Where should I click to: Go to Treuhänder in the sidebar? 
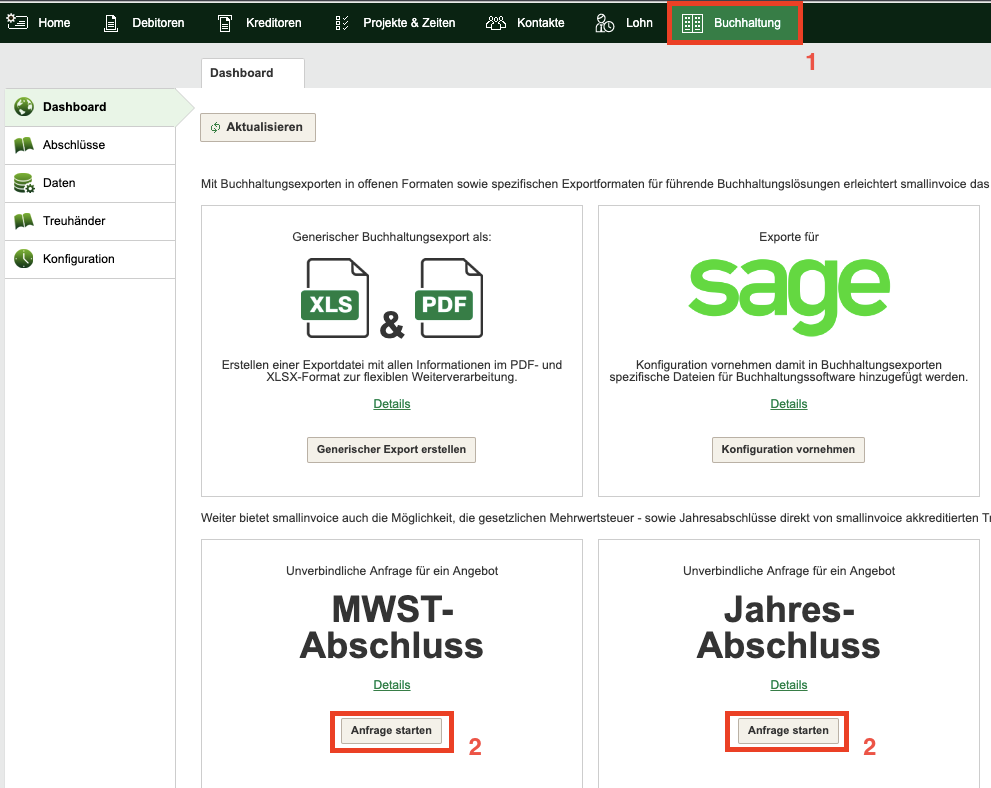(x=90, y=221)
